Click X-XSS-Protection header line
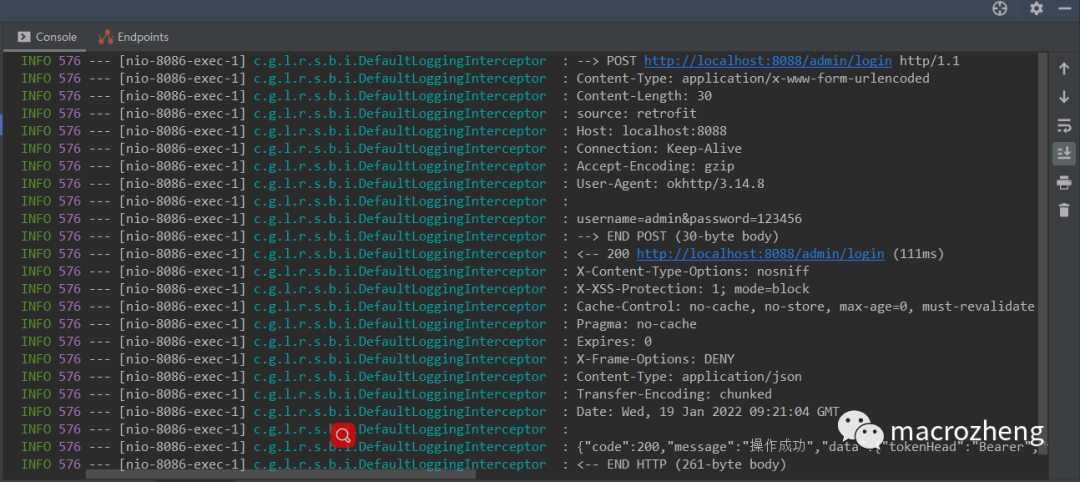 (x=693, y=289)
